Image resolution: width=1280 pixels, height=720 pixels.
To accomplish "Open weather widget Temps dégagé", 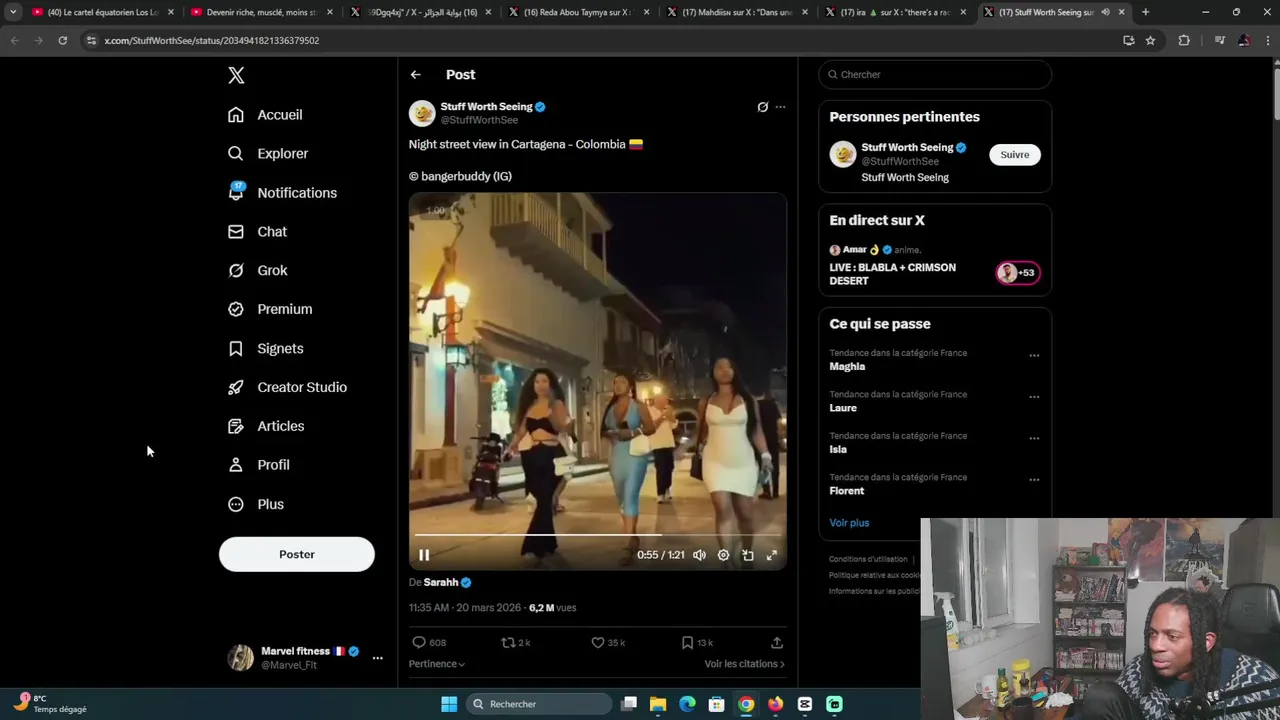I will click(x=50, y=704).
